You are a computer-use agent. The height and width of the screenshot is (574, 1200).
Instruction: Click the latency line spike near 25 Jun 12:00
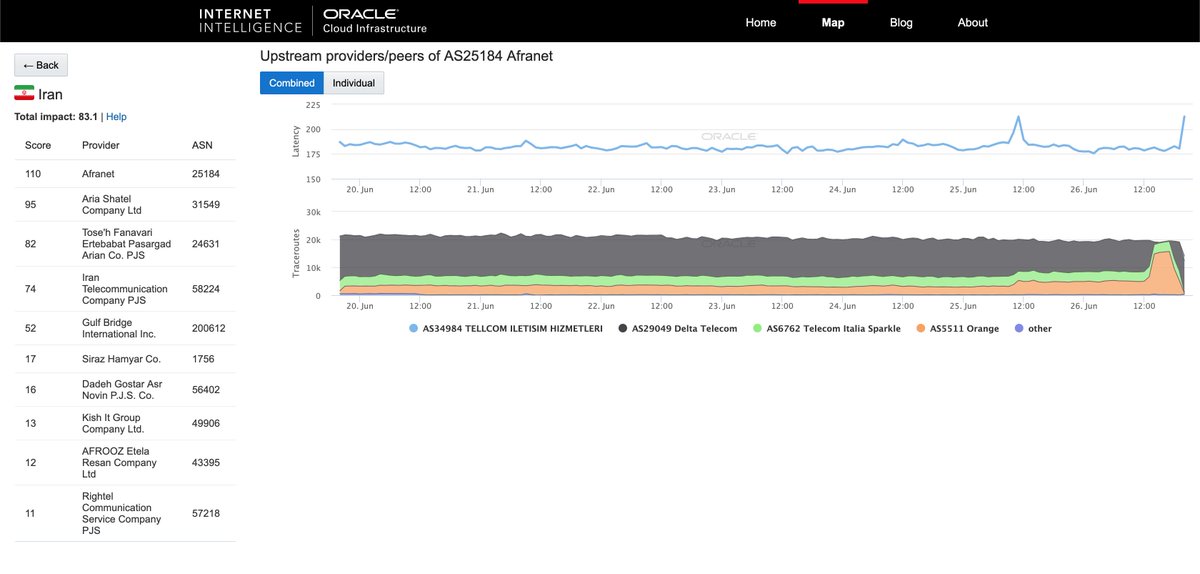[1018, 118]
